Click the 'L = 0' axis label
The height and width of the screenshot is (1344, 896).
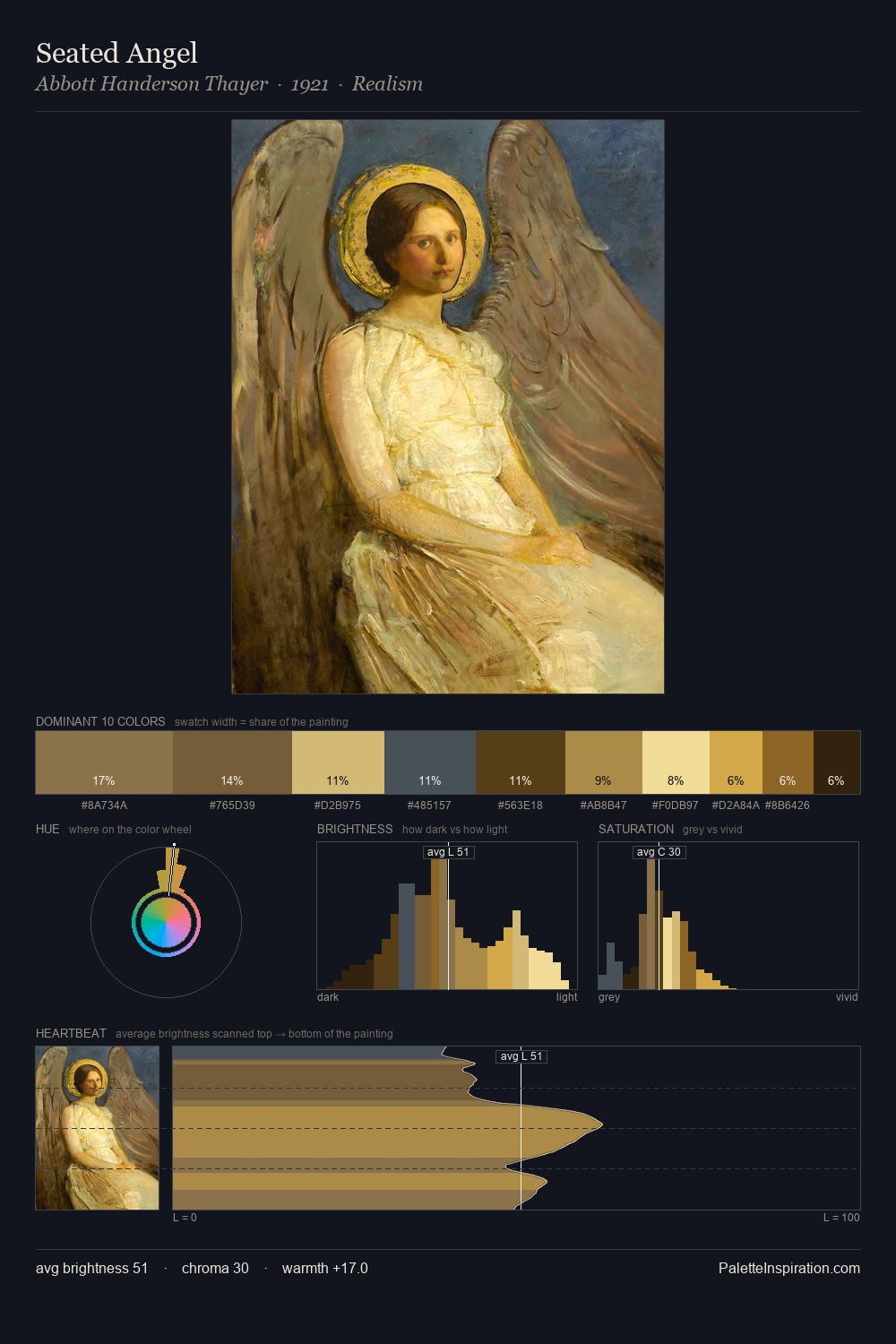point(185,1218)
